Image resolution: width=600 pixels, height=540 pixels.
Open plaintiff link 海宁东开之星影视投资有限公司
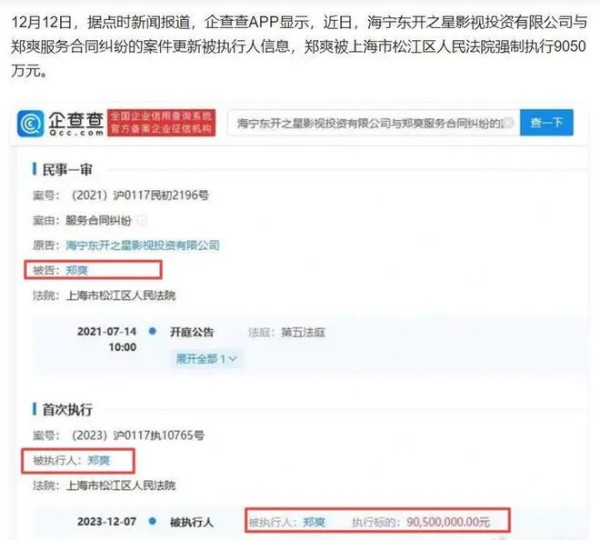[x=143, y=245]
